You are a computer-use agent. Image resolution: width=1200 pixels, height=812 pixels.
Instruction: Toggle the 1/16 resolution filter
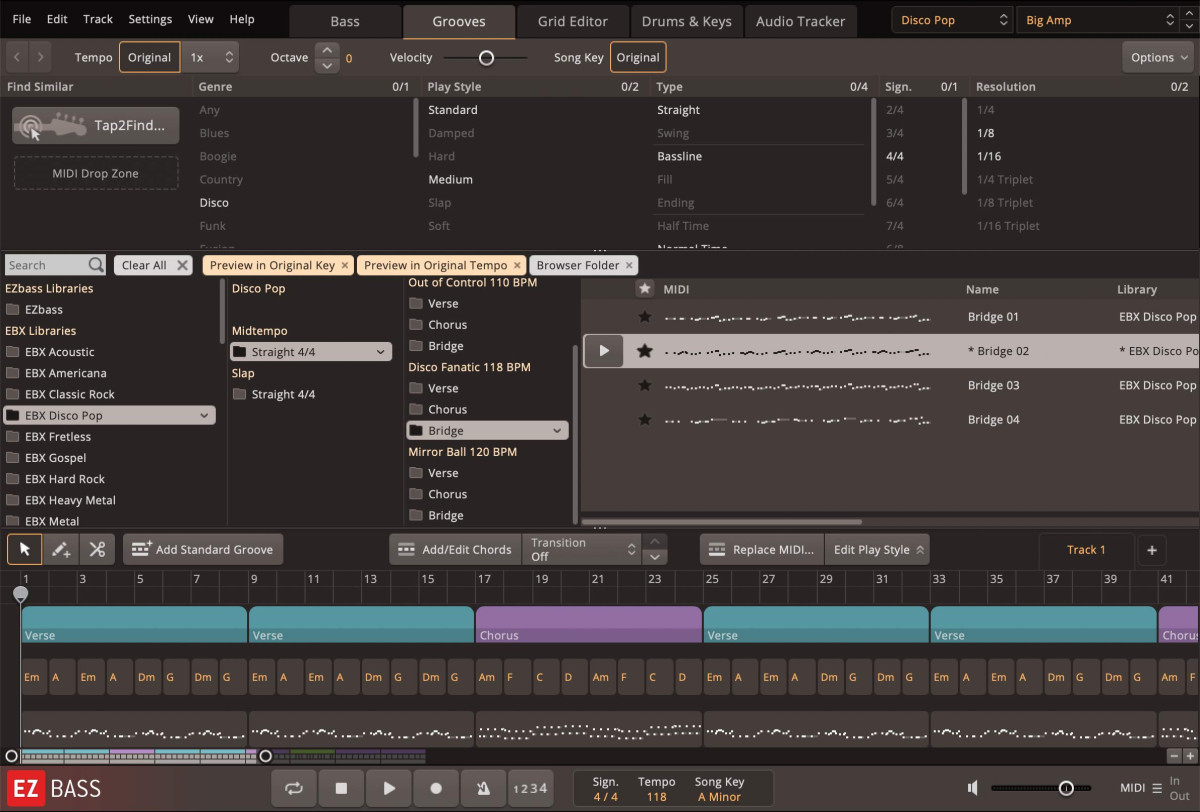tap(988, 157)
